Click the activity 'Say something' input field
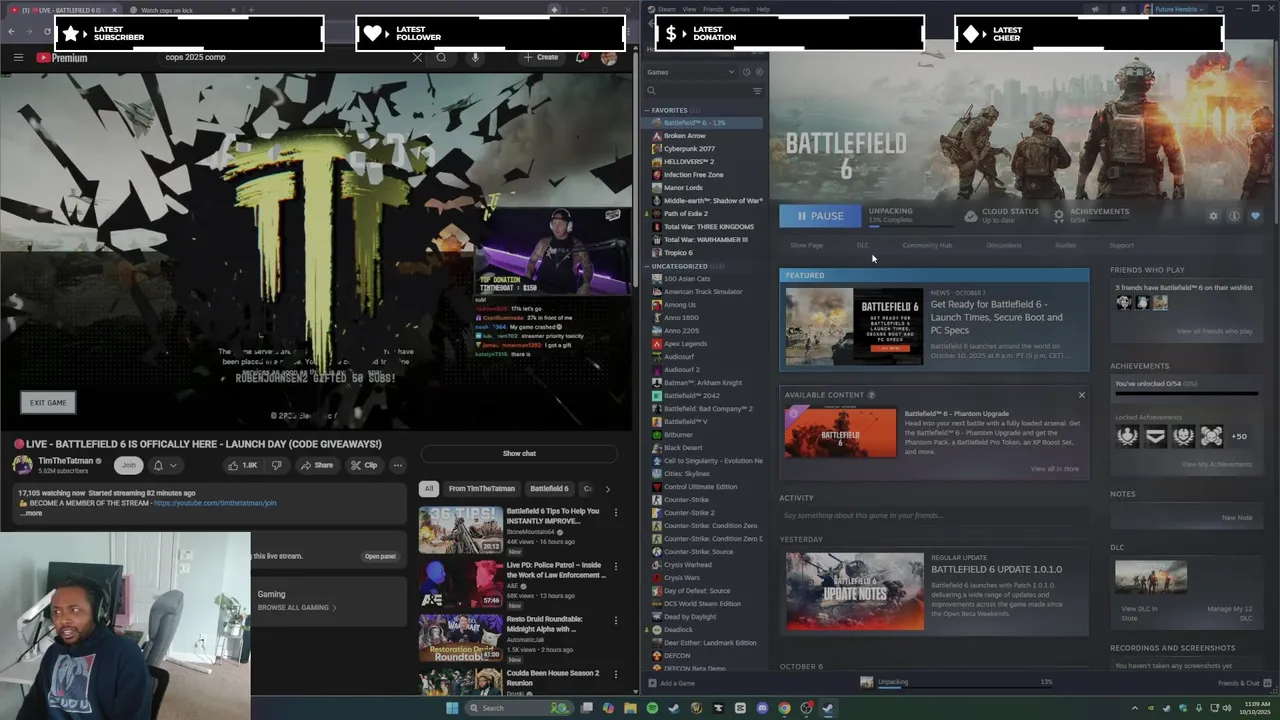Image resolution: width=1280 pixels, height=720 pixels. (934, 516)
